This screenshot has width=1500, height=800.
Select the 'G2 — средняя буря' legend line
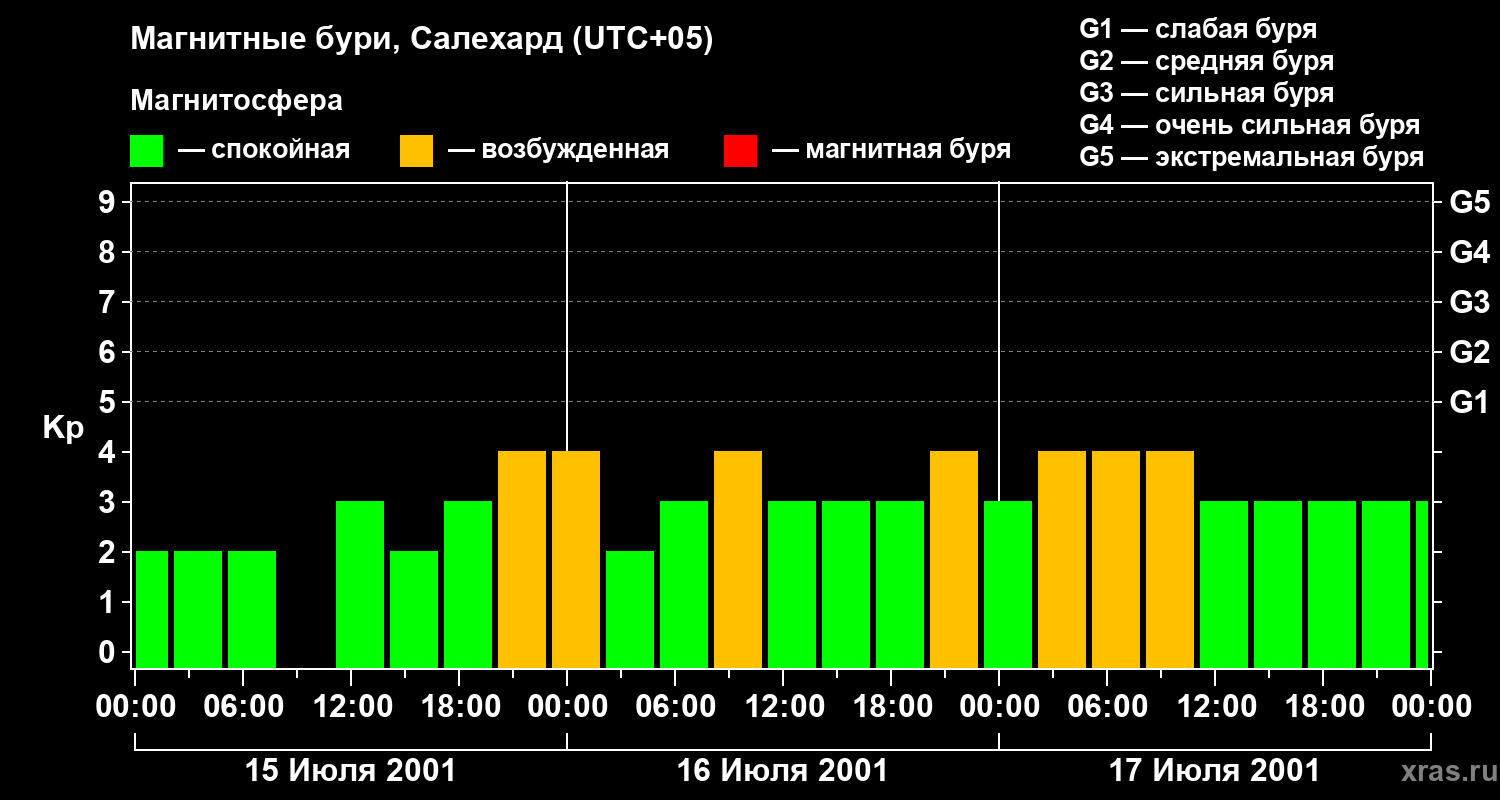(1206, 61)
